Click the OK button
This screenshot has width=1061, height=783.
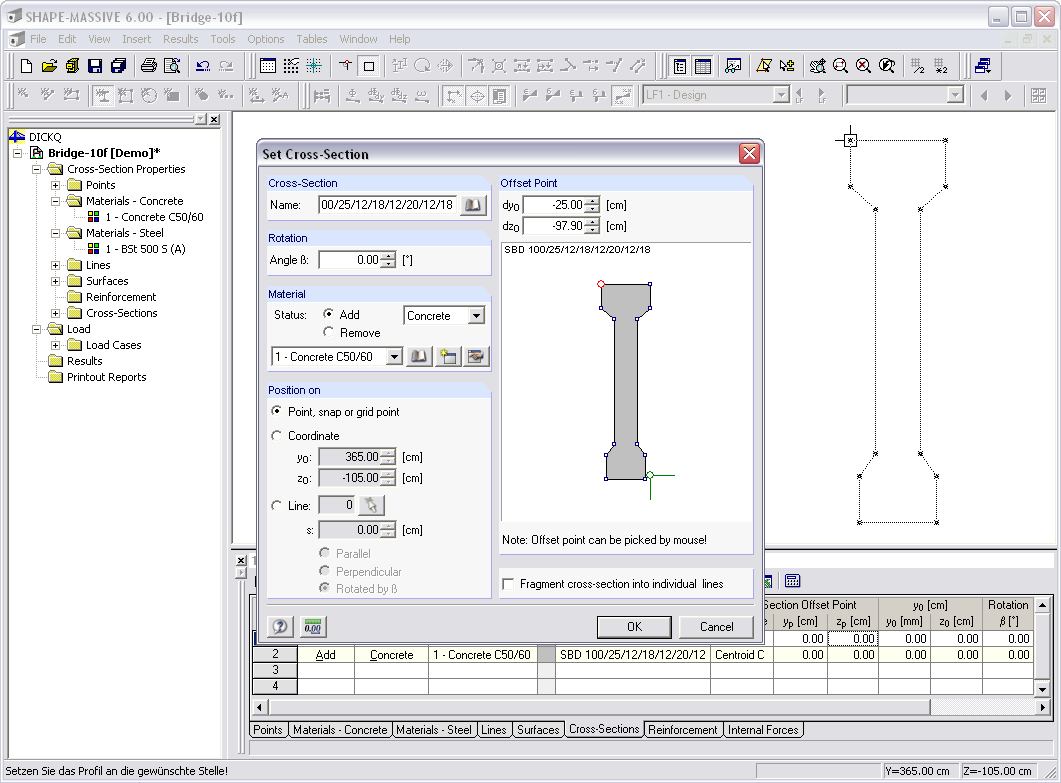(634, 627)
